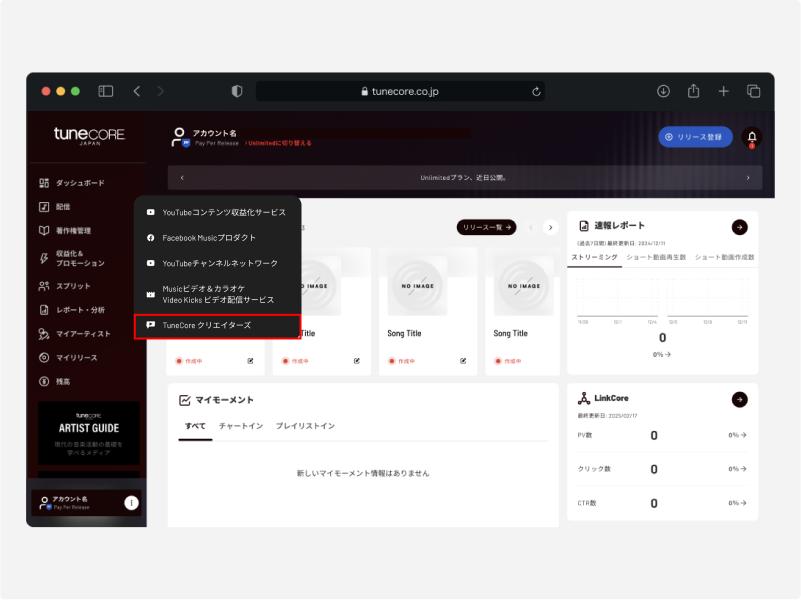Viewport: 801px width, 600px height.
Task: Open the LinkCore arrow icon
Action: coord(739,399)
